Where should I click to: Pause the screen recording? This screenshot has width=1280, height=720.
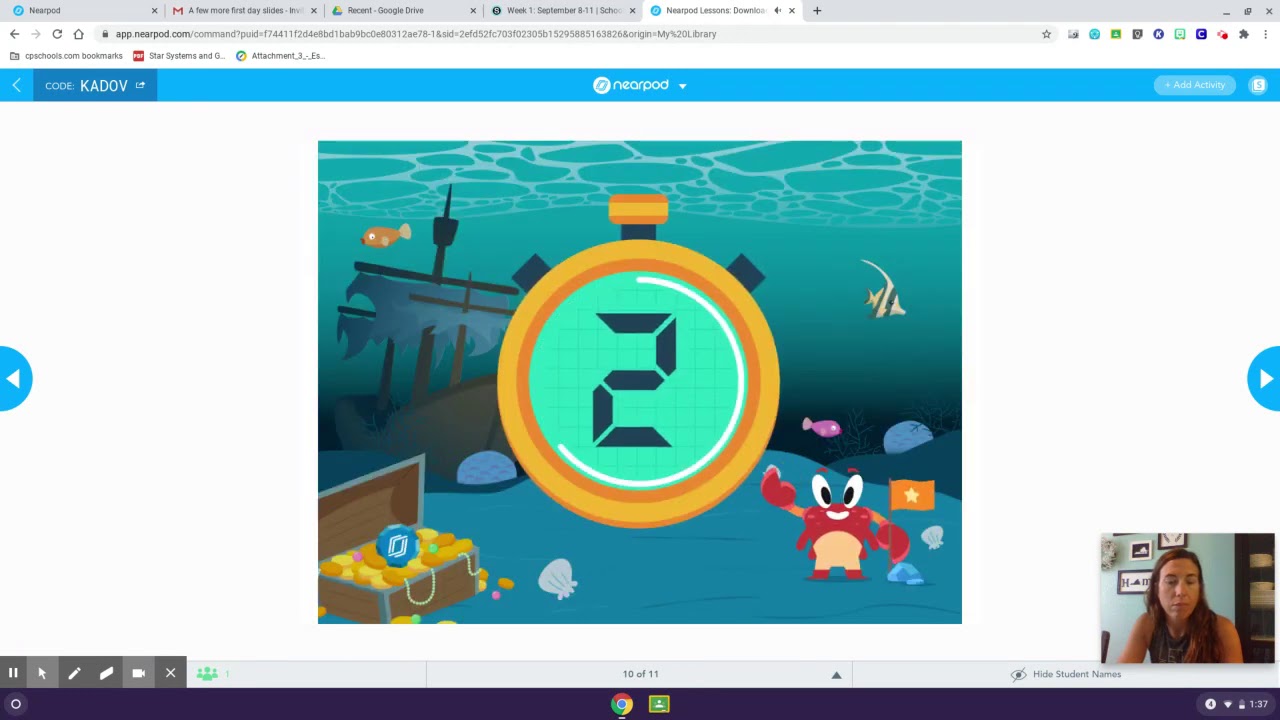pos(13,673)
